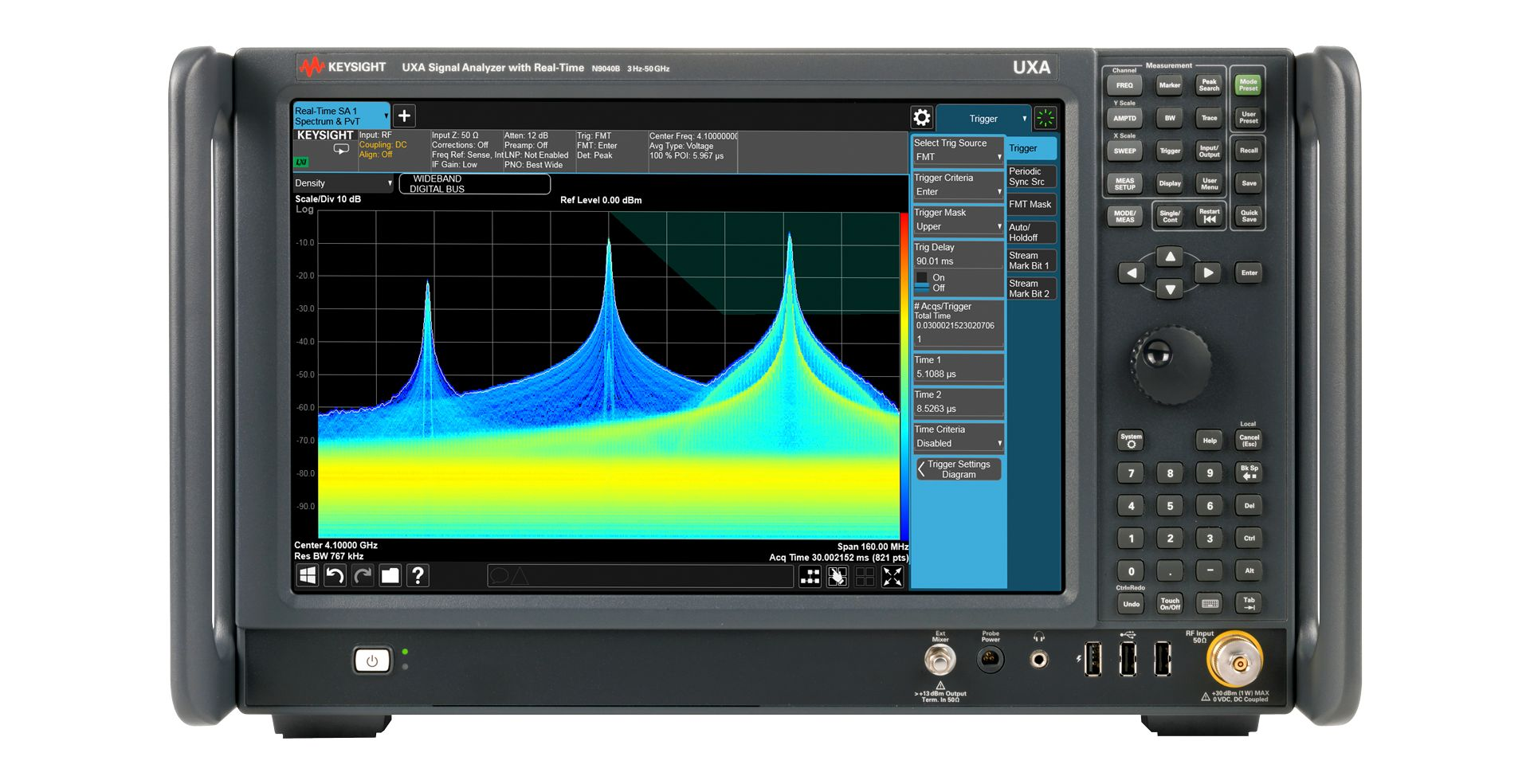Expand the Trigger Mask Upper dropdown

tap(957, 226)
